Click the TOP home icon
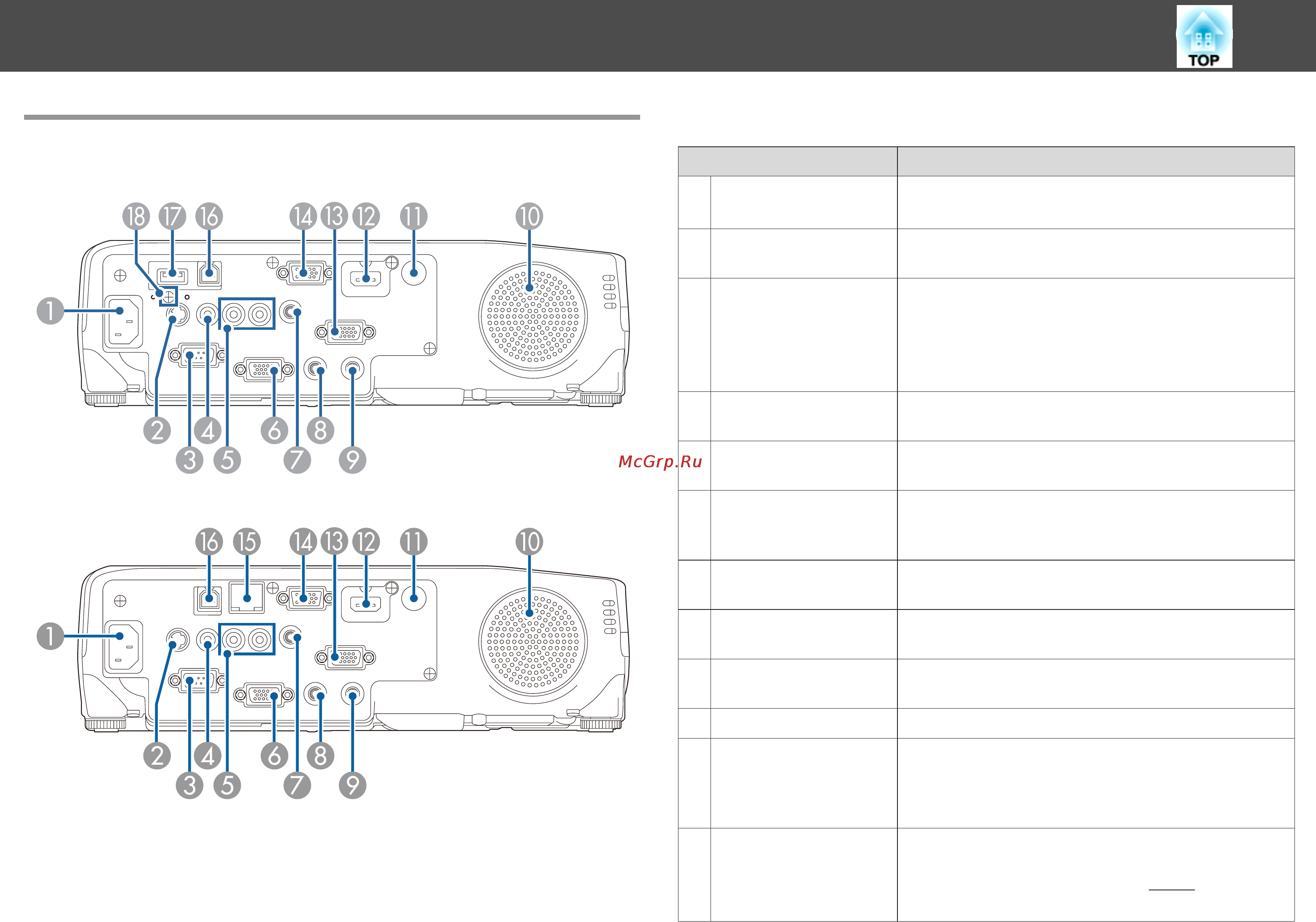1316x922 pixels. pos(1204,37)
